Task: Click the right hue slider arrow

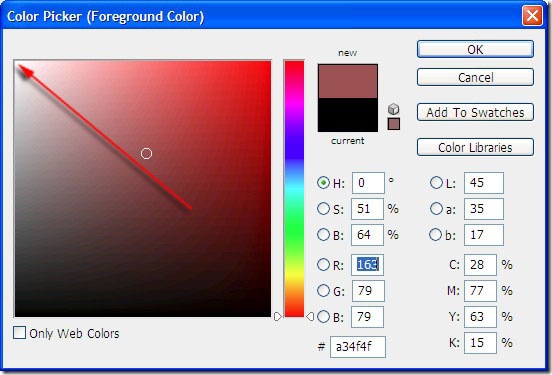Action: [x=310, y=317]
